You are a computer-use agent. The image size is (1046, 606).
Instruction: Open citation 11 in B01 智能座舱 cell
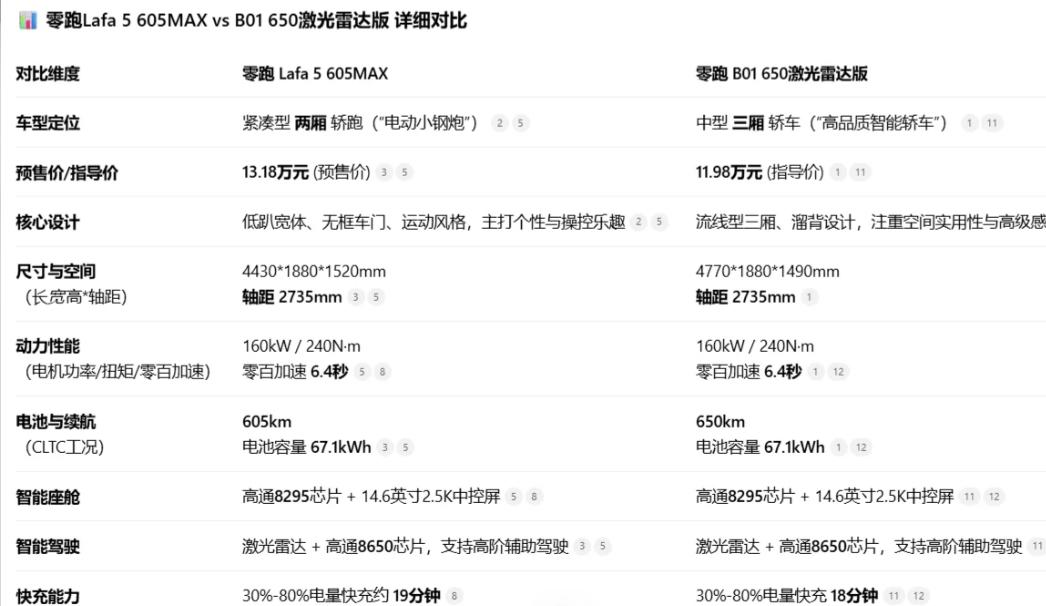point(969,497)
